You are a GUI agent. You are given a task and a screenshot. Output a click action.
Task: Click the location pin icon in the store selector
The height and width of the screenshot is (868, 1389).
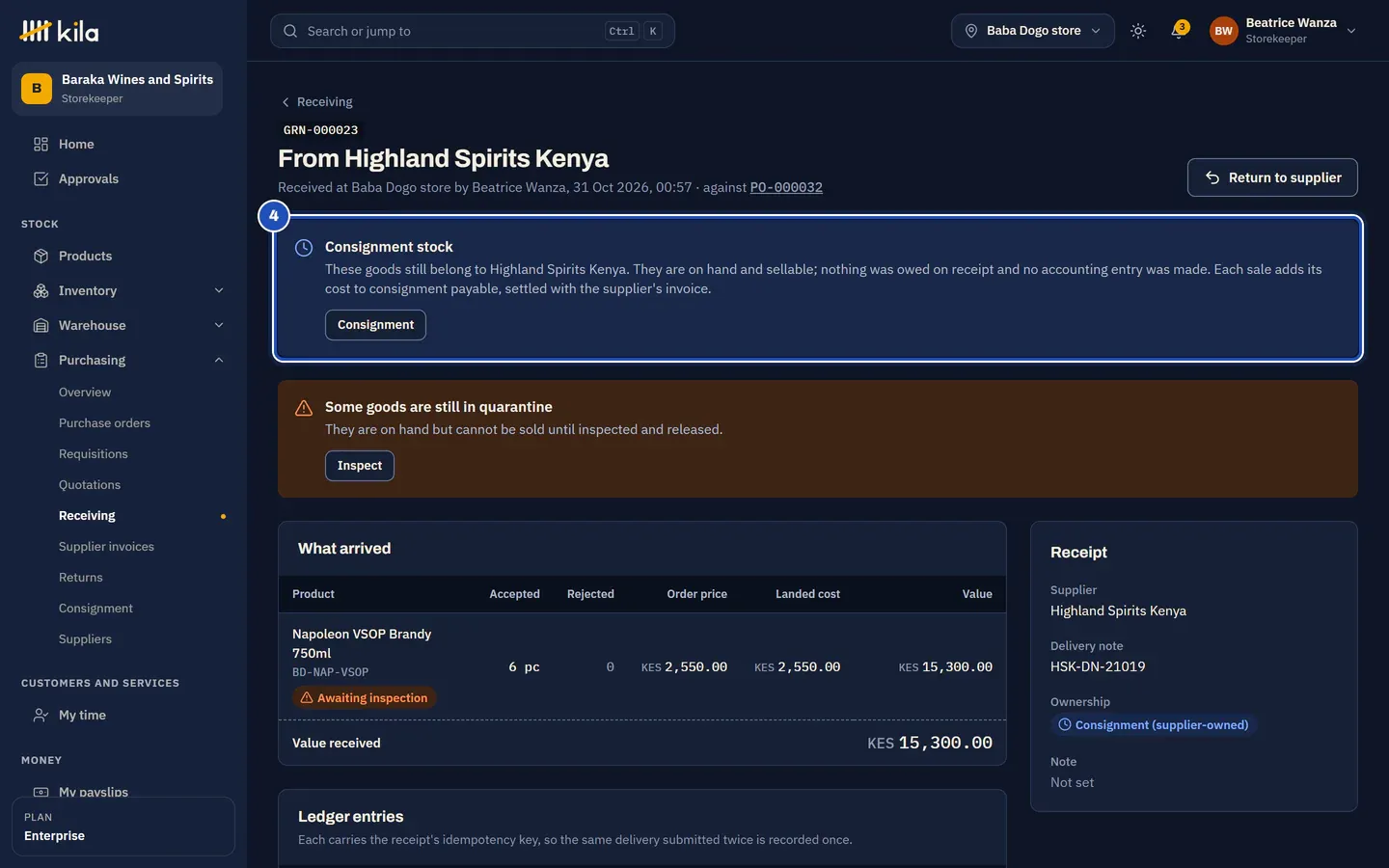(x=971, y=31)
